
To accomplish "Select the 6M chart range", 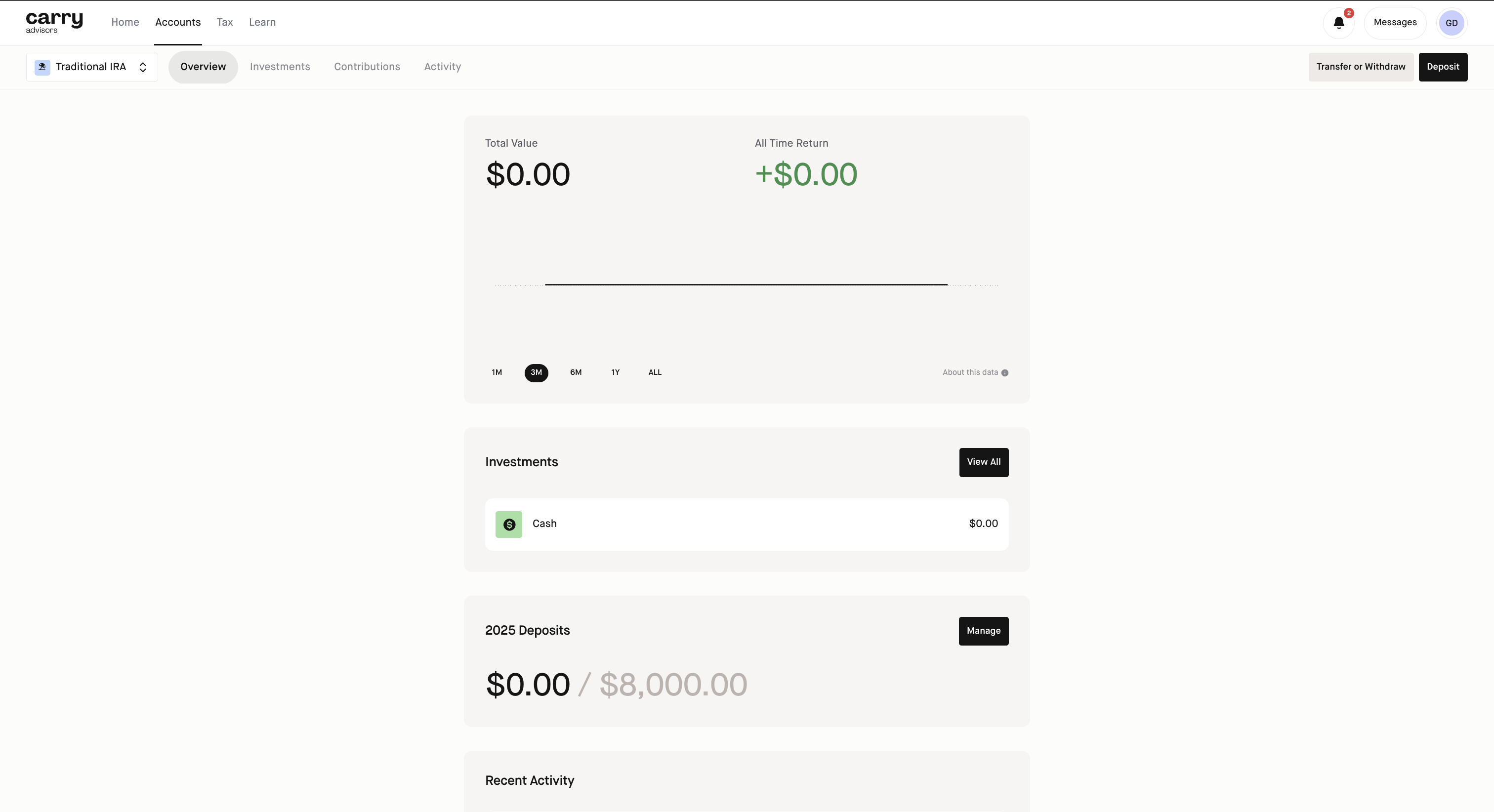I will [x=576, y=372].
